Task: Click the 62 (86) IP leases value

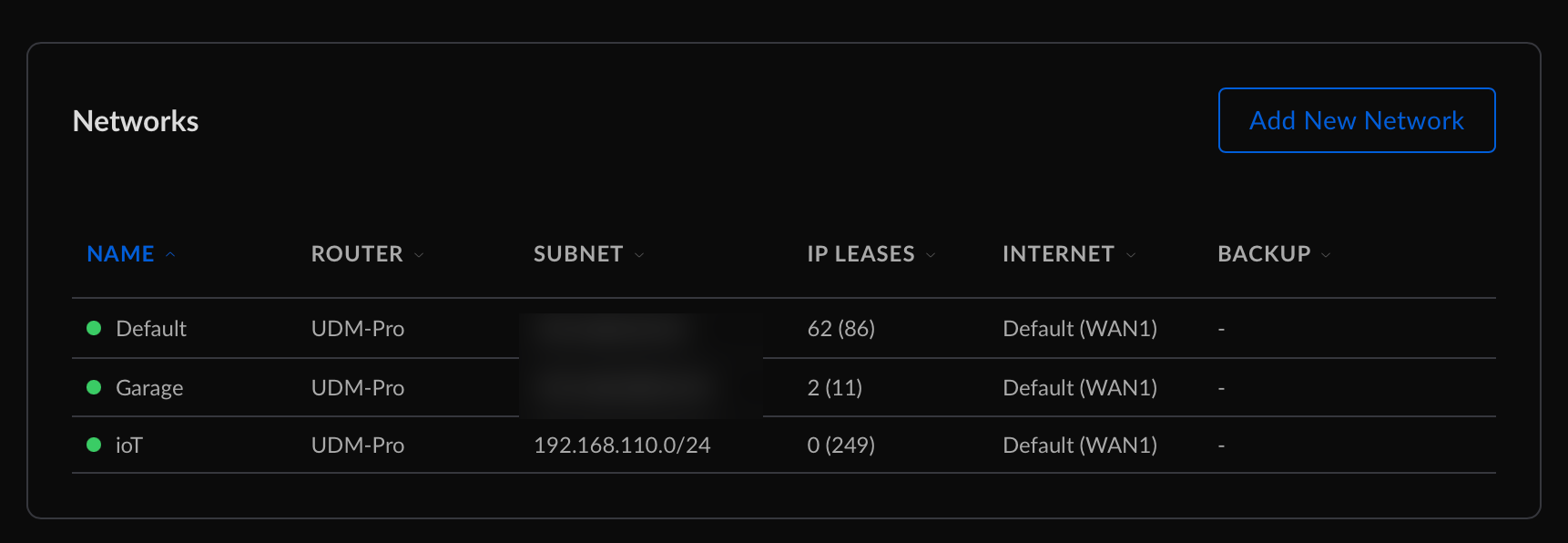Action: click(841, 328)
